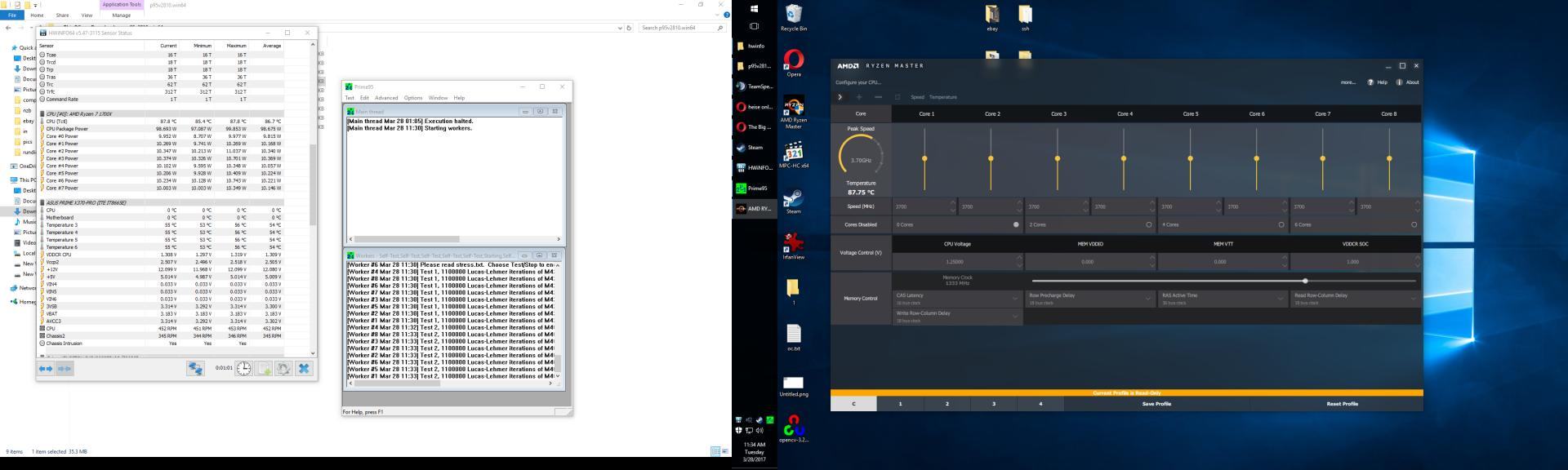
Task: Select 2 Cores disabled radio button
Action: [1149, 224]
